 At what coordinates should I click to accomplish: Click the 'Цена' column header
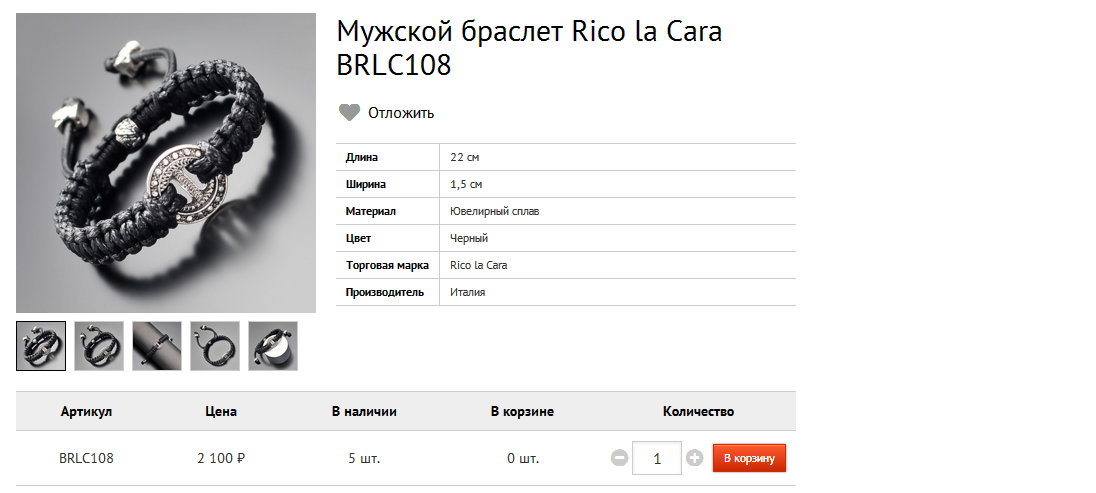[221, 412]
